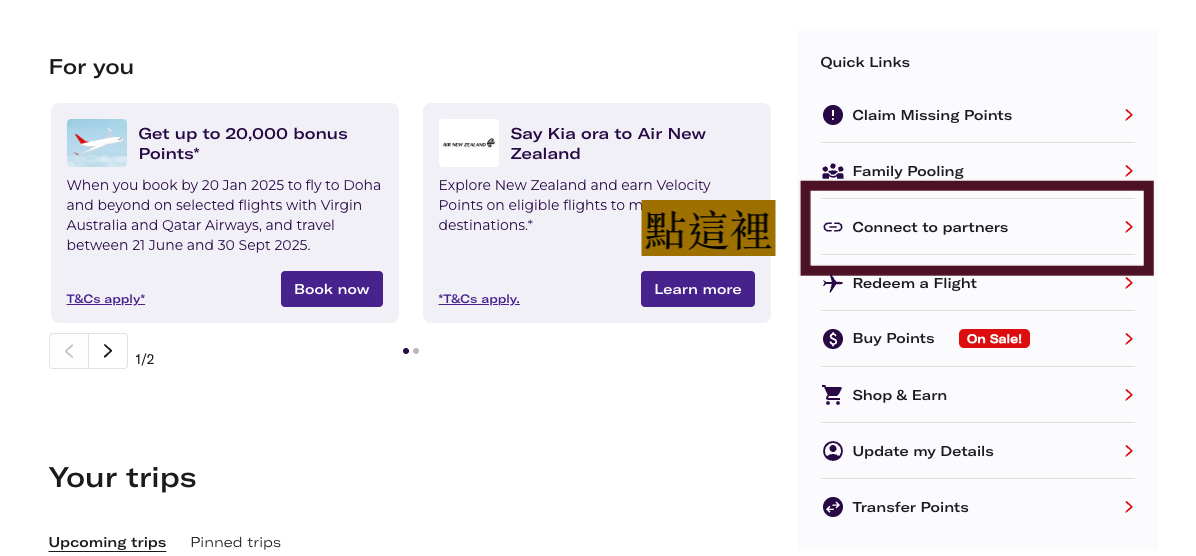Viewport: 1196px width, 556px height.
Task: Click the Family Pooling people icon
Action: coord(832,171)
